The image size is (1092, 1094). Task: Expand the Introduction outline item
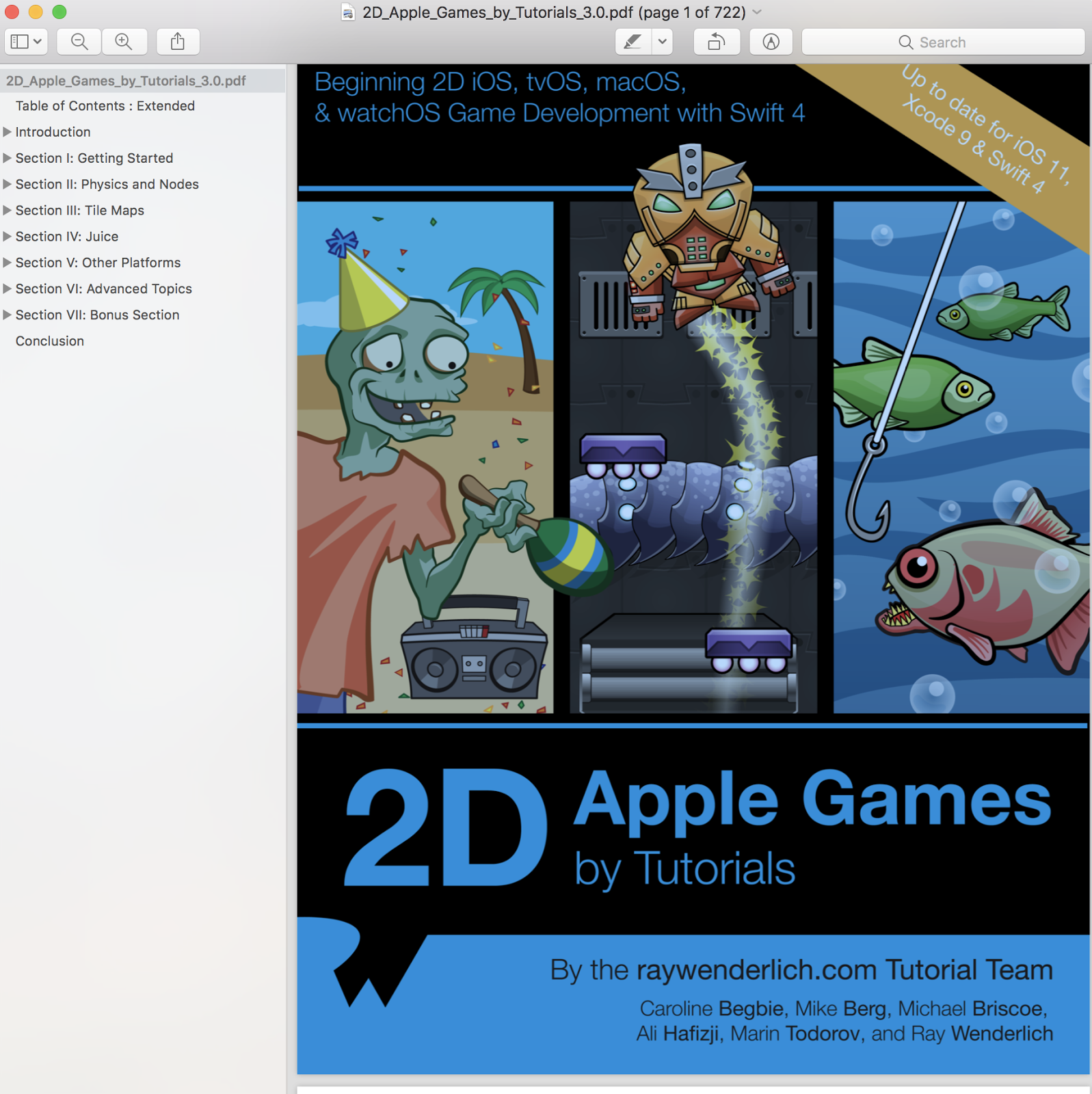(8, 132)
